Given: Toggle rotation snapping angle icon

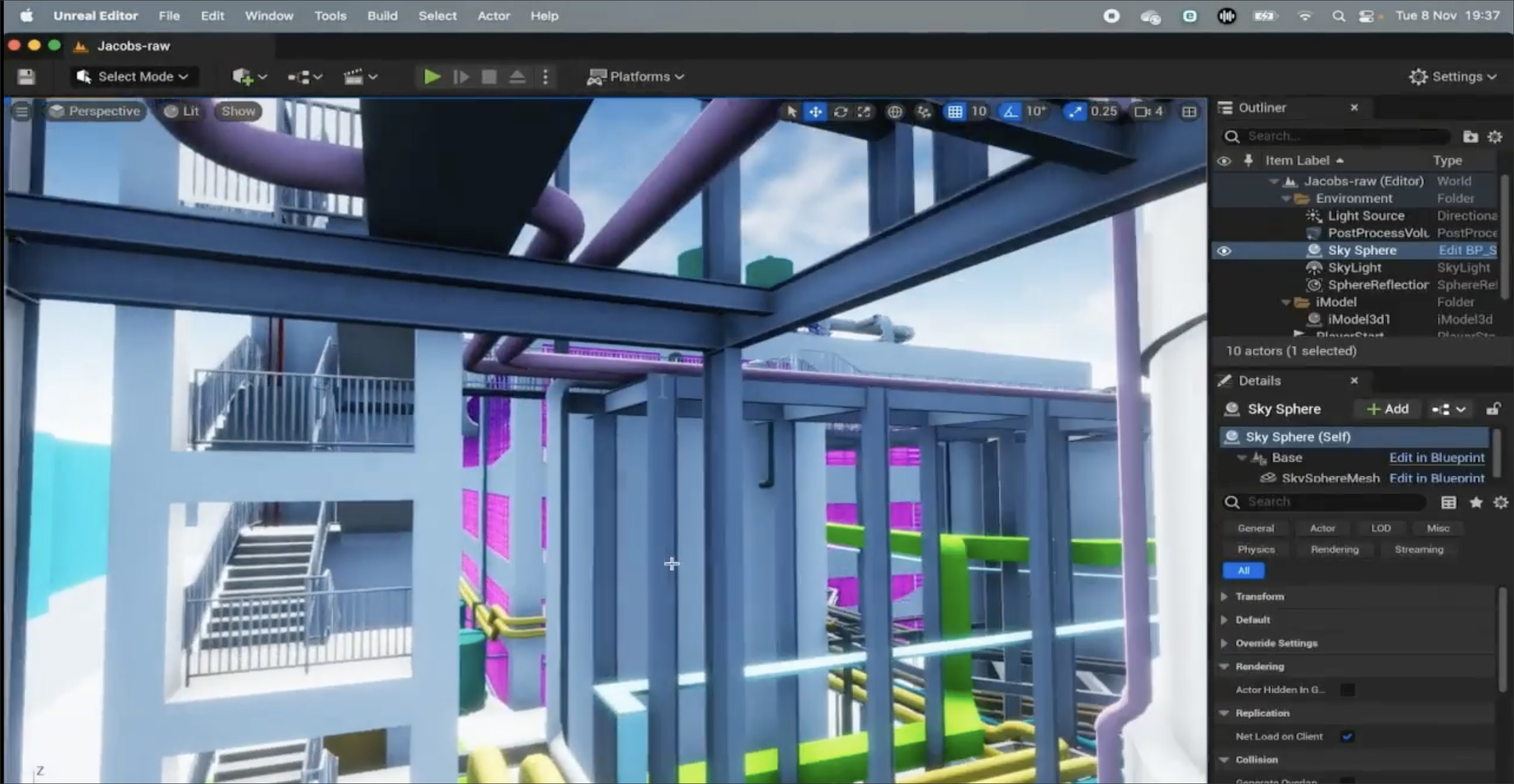Looking at the screenshot, I should pos(1010,112).
